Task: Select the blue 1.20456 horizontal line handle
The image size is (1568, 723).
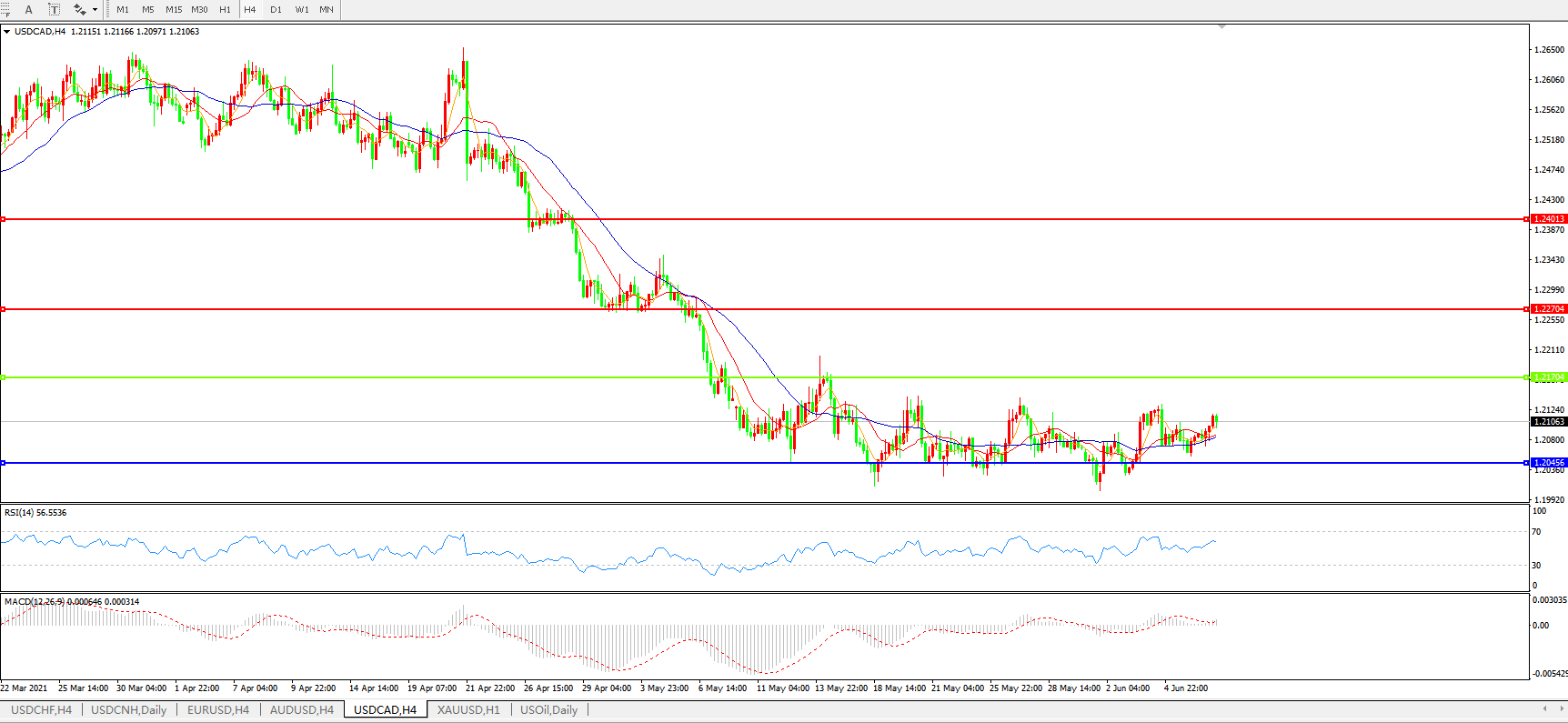Action: (x=4, y=463)
